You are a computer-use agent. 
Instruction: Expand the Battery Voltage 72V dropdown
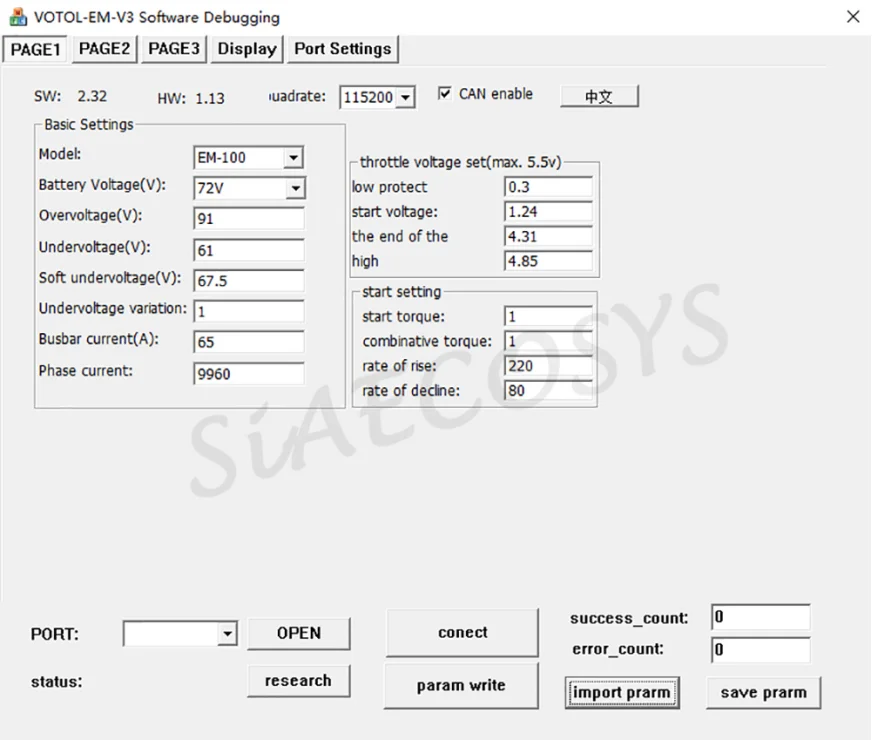point(296,188)
